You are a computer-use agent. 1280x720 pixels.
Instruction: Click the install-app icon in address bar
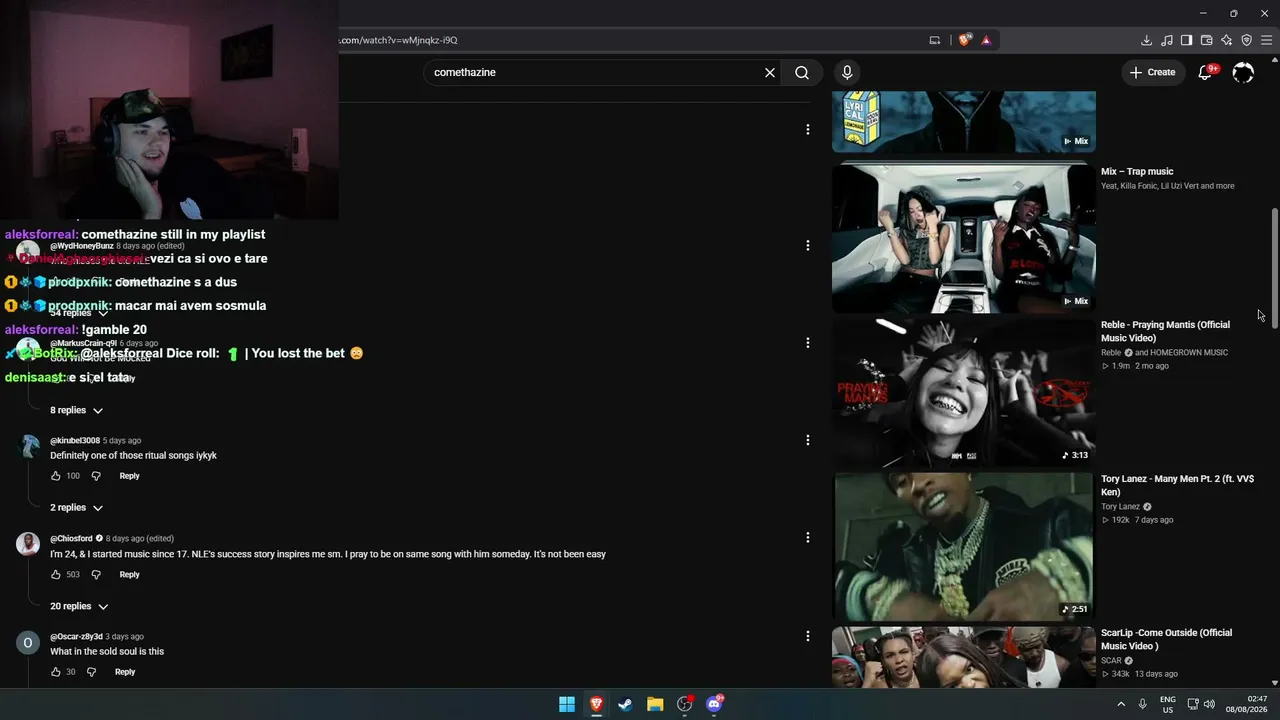(935, 40)
